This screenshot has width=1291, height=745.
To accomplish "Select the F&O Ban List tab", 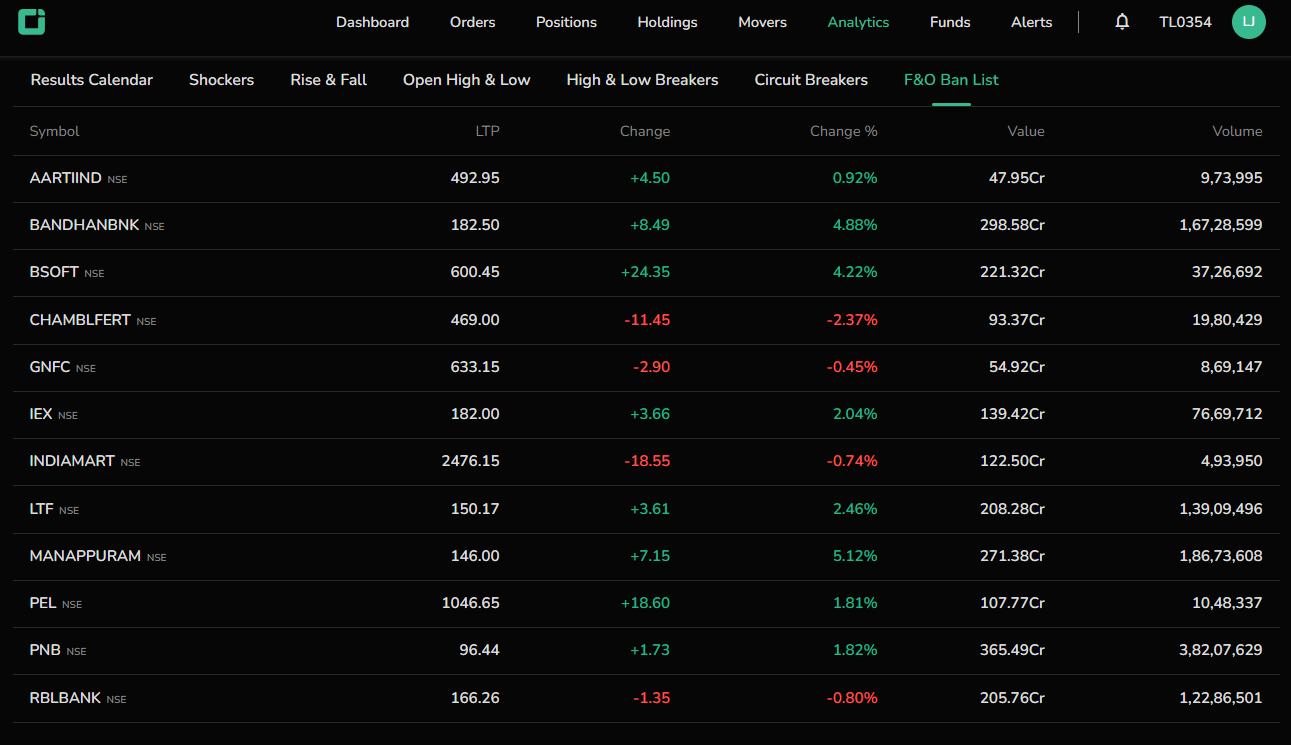I will [951, 80].
